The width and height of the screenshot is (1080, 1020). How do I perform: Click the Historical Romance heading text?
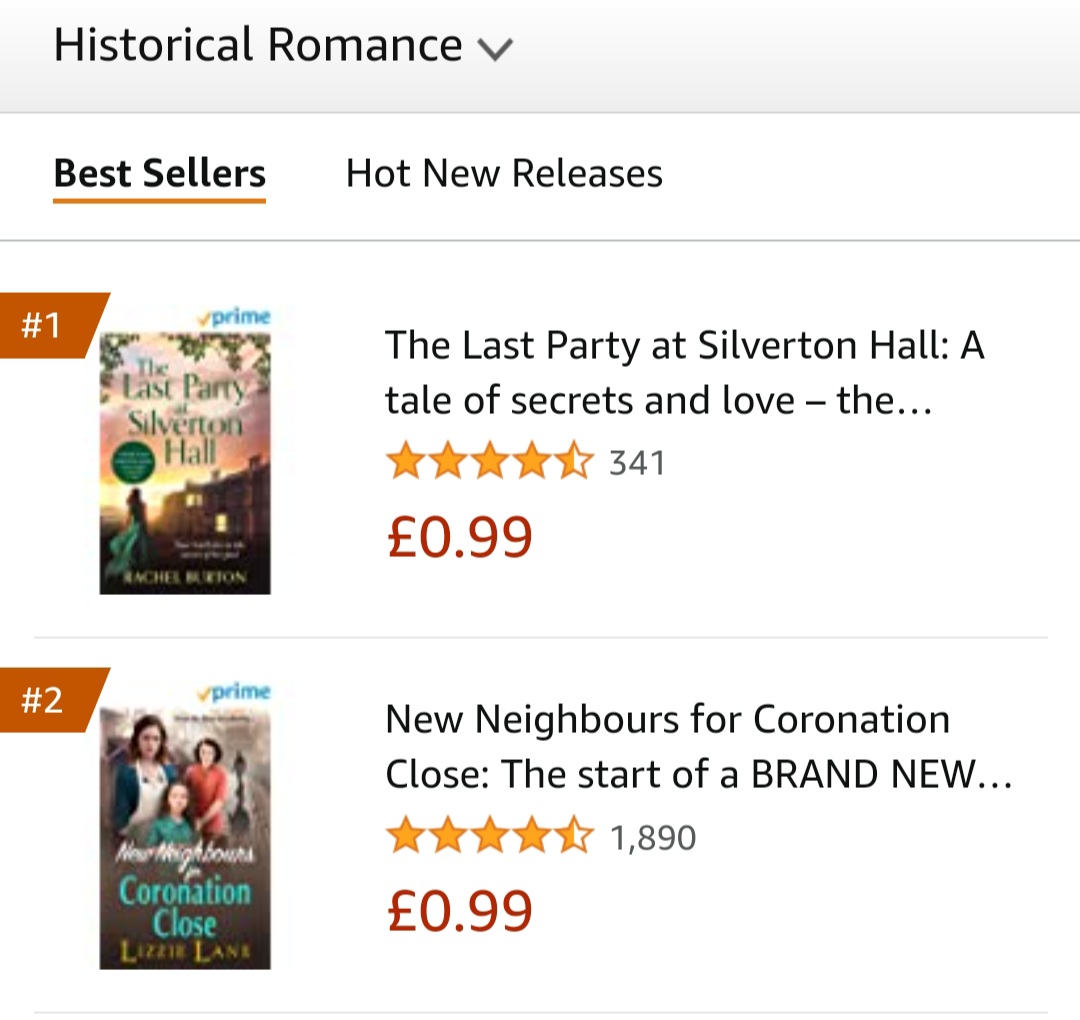(x=258, y=46)
